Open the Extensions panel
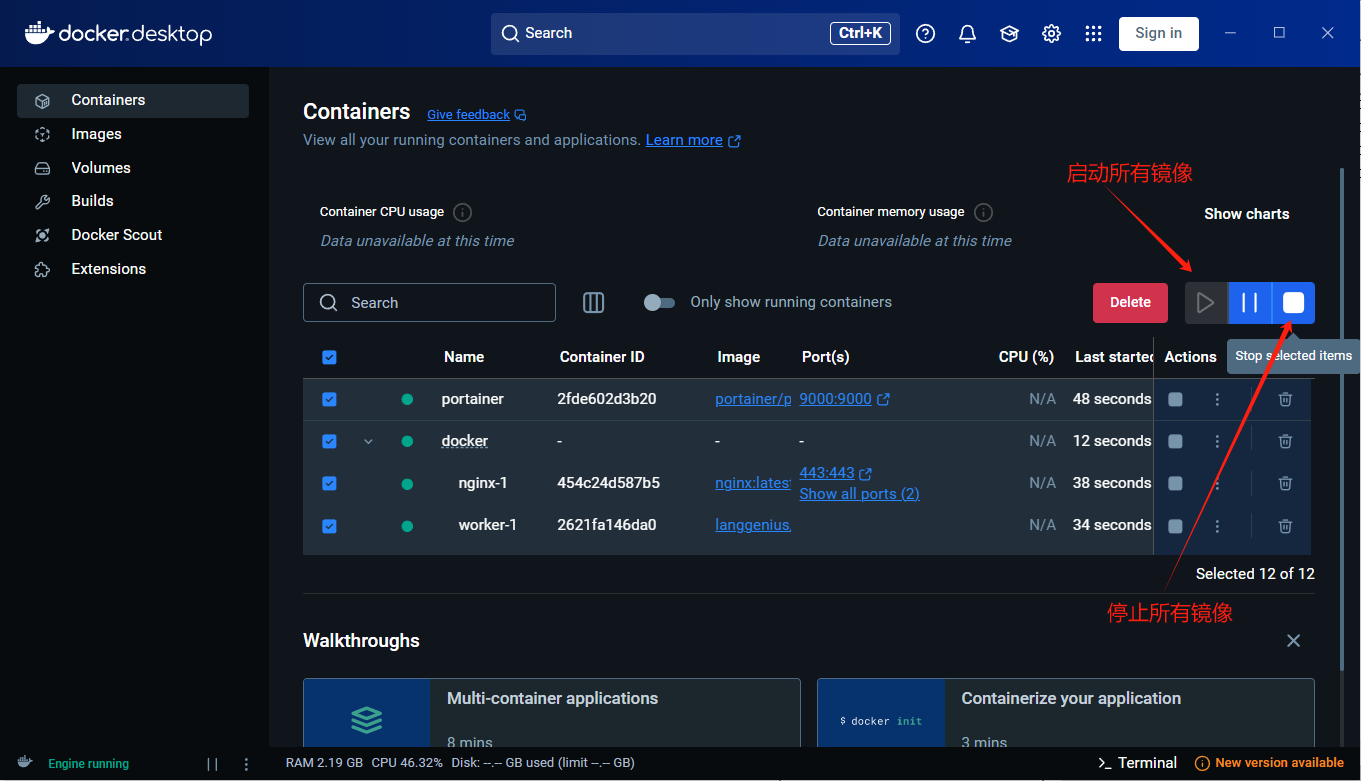The height and width of the screenshot is (781, 1361). coord(107,268)
